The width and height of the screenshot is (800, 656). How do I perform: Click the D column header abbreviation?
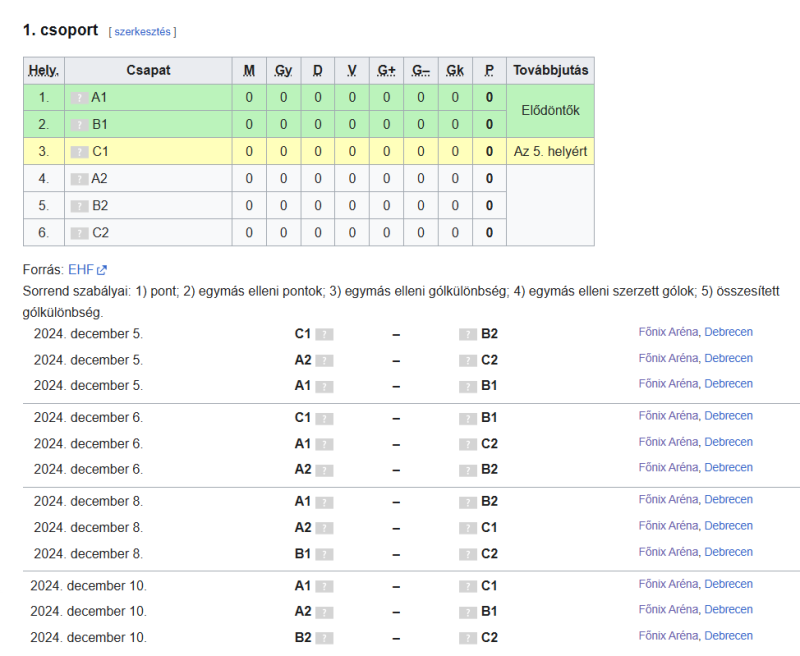[x=318, y=70]
